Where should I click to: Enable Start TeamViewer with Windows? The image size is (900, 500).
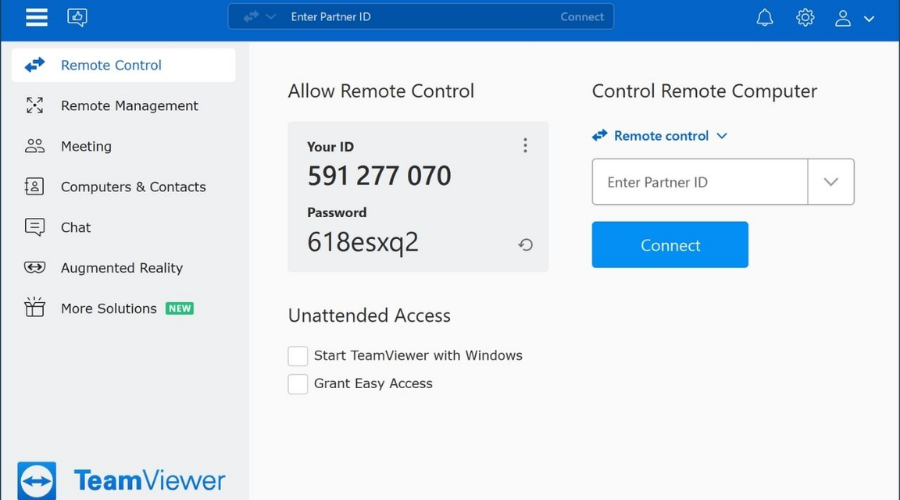pos(297,355)
